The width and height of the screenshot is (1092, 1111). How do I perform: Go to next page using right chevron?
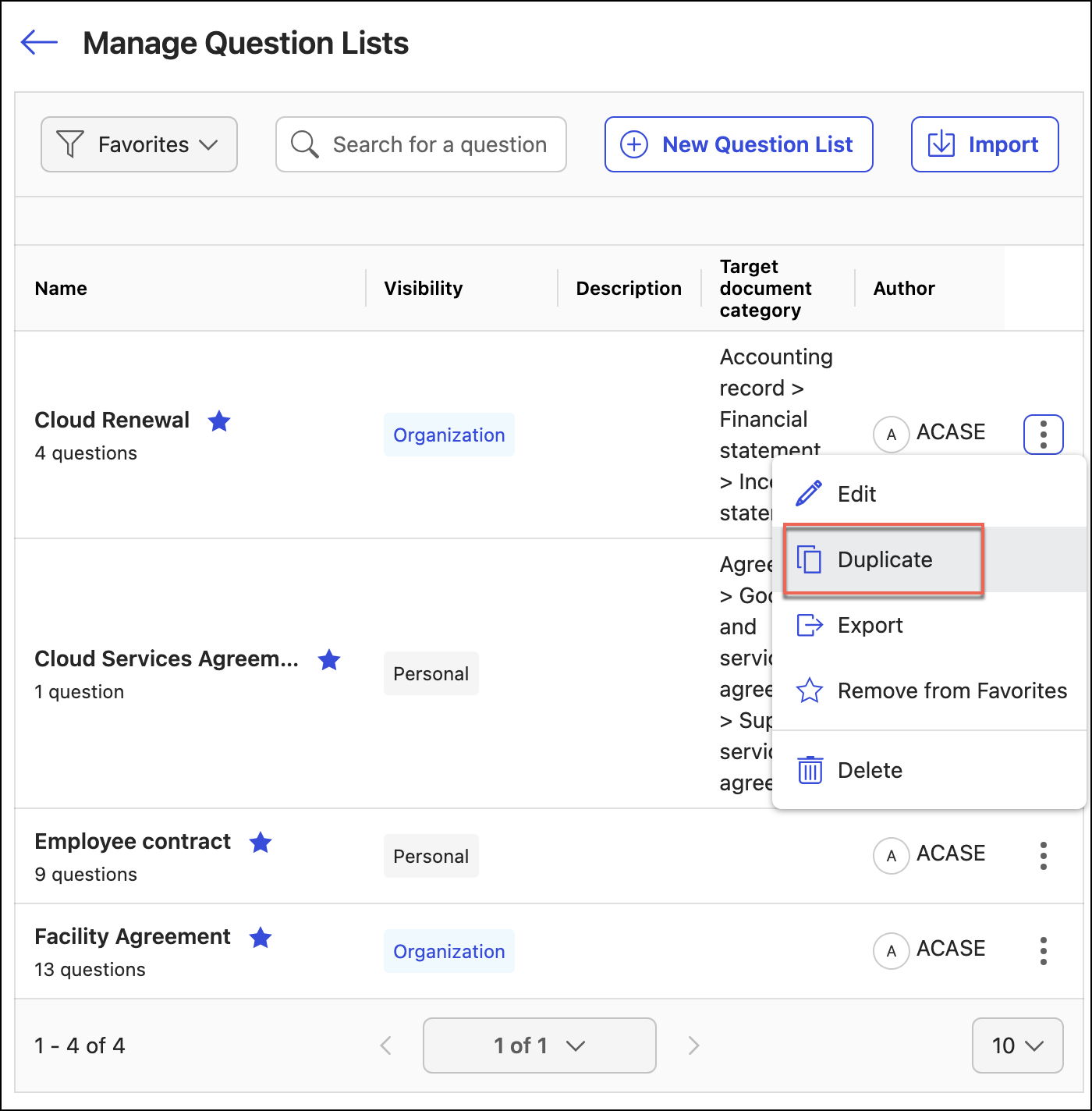pyautogui.click(x=693, y=1045)
